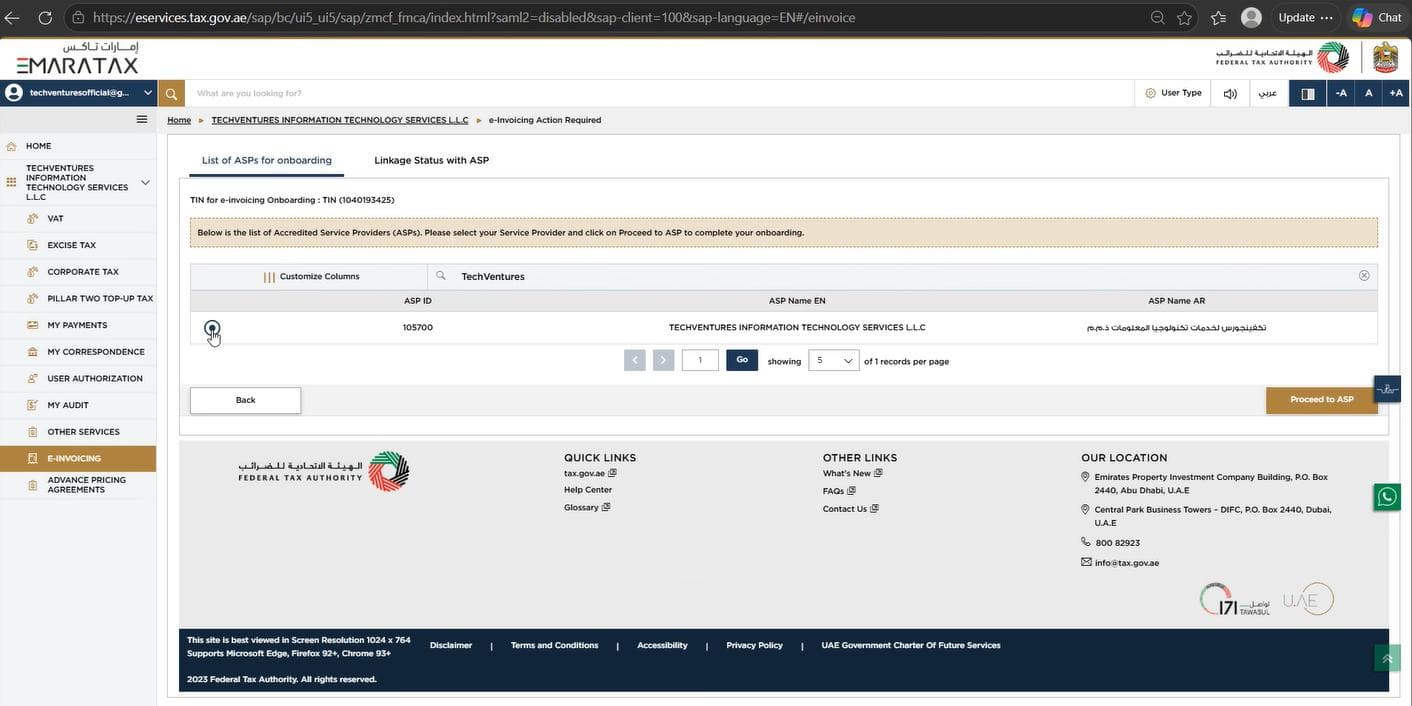1412x706 pixels.
Task: Click the accessibility sign-language side tab
Action: [x=1387, y=389]
